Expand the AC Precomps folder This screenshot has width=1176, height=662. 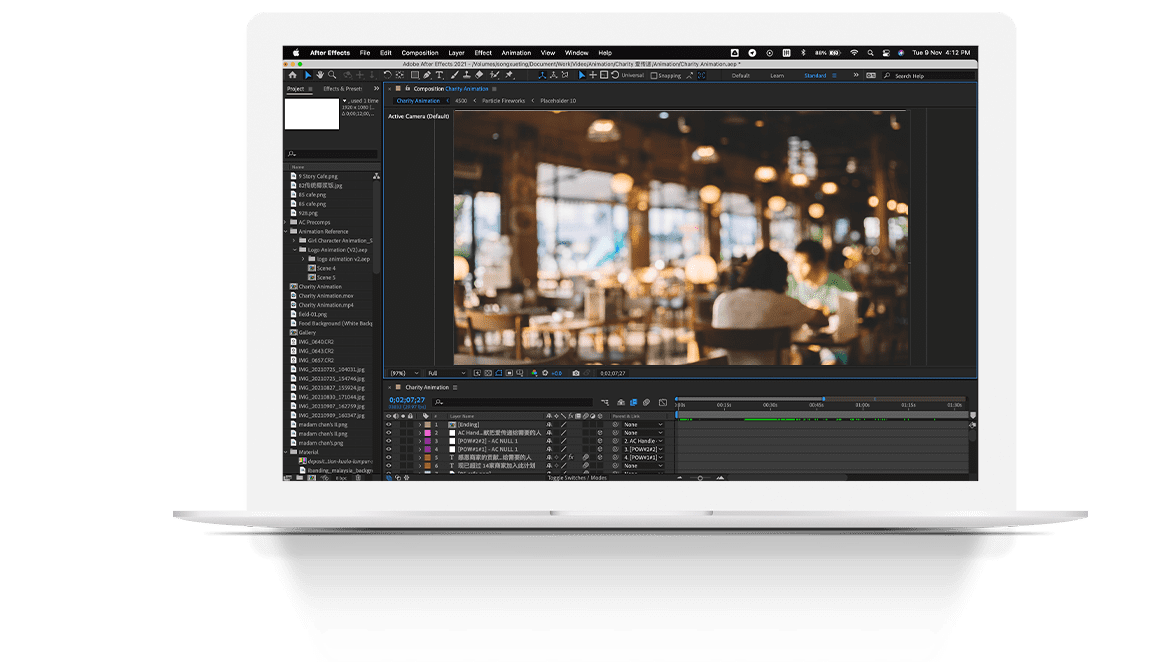coord(285,222)
